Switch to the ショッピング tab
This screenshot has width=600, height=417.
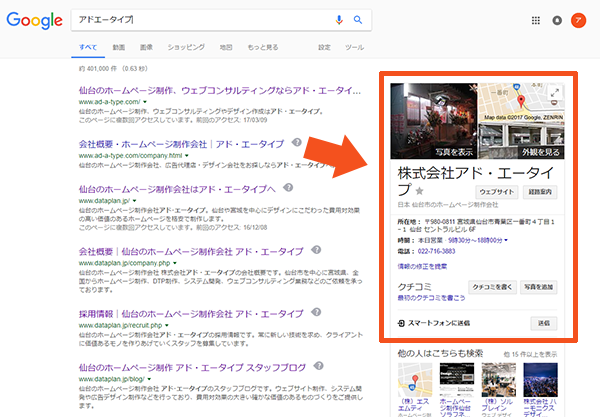tap(186, 47)
